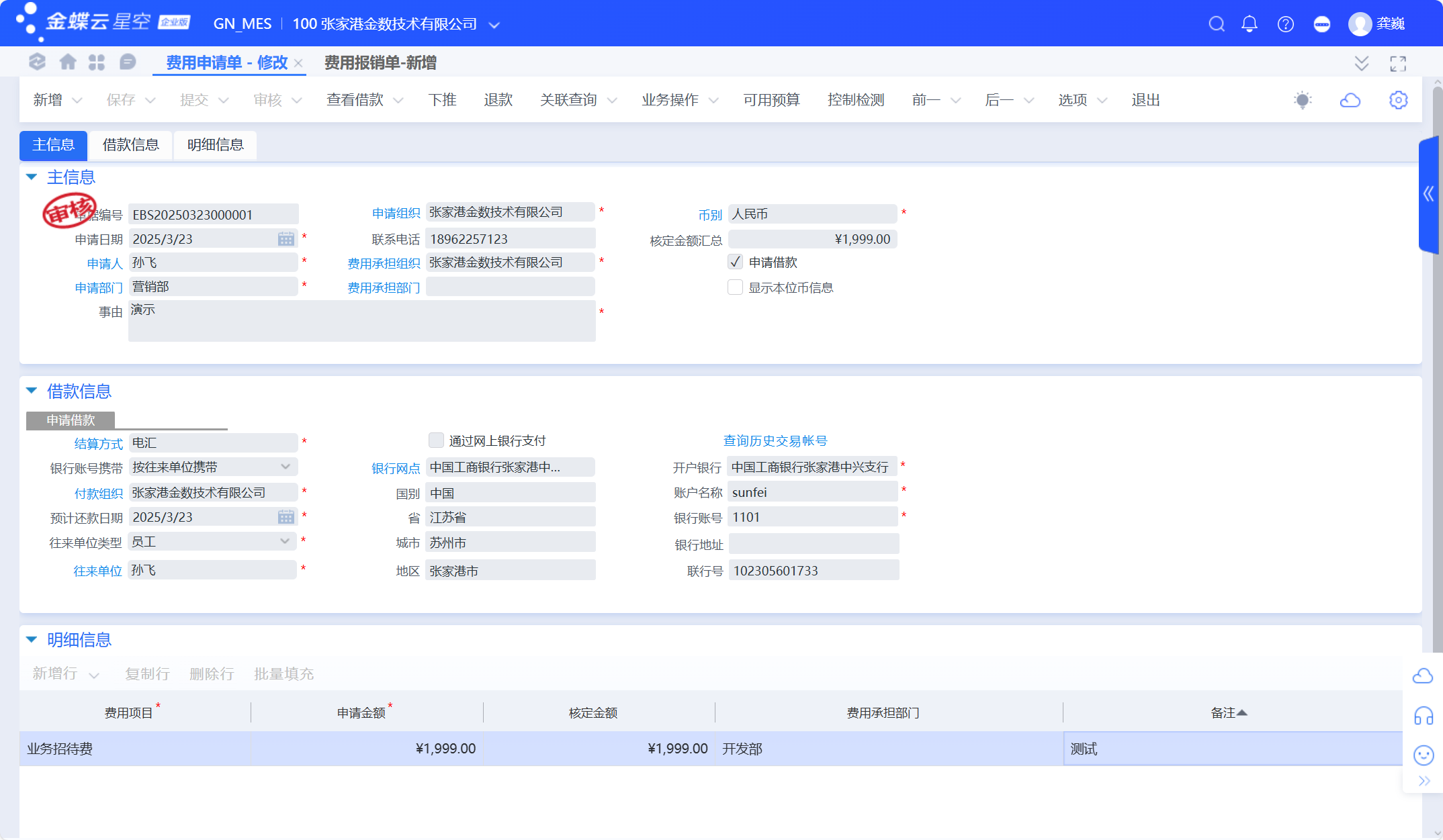Image resolution: width=1443 pixels, height=840 pixels.
Task: Enable 显示本位币信息 checkbox
Action: tap(736, 287)
